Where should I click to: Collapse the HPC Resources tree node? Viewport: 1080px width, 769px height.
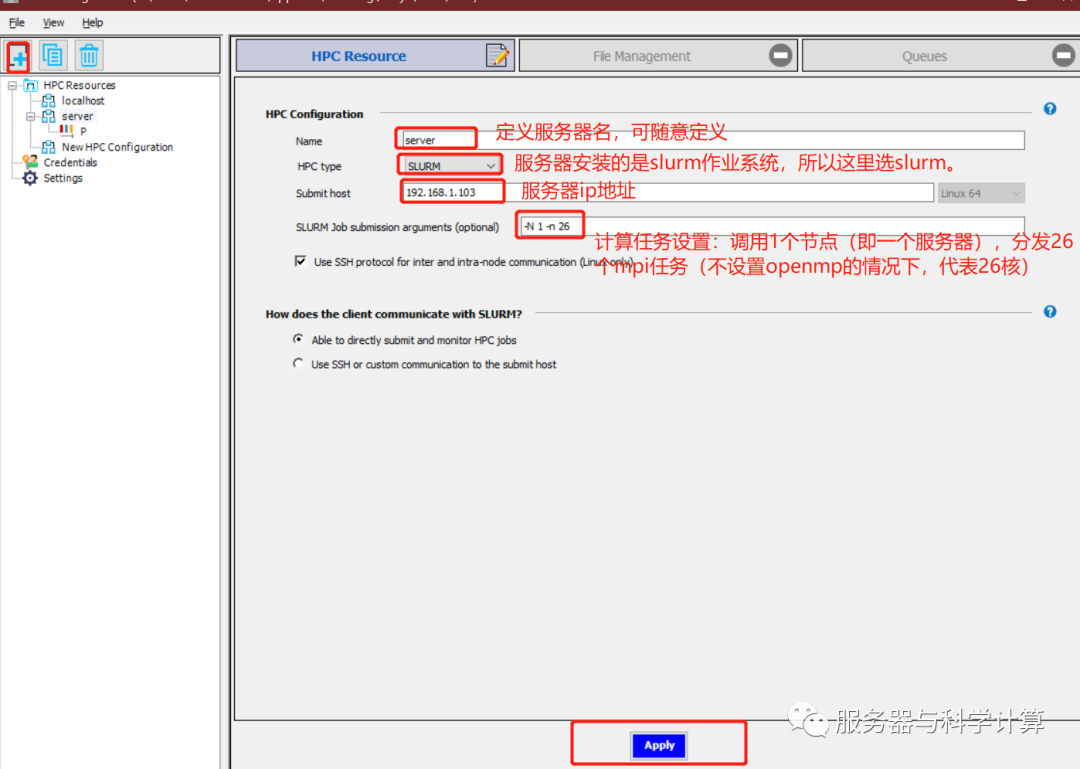pyautogui.click(x=12, y=85)
